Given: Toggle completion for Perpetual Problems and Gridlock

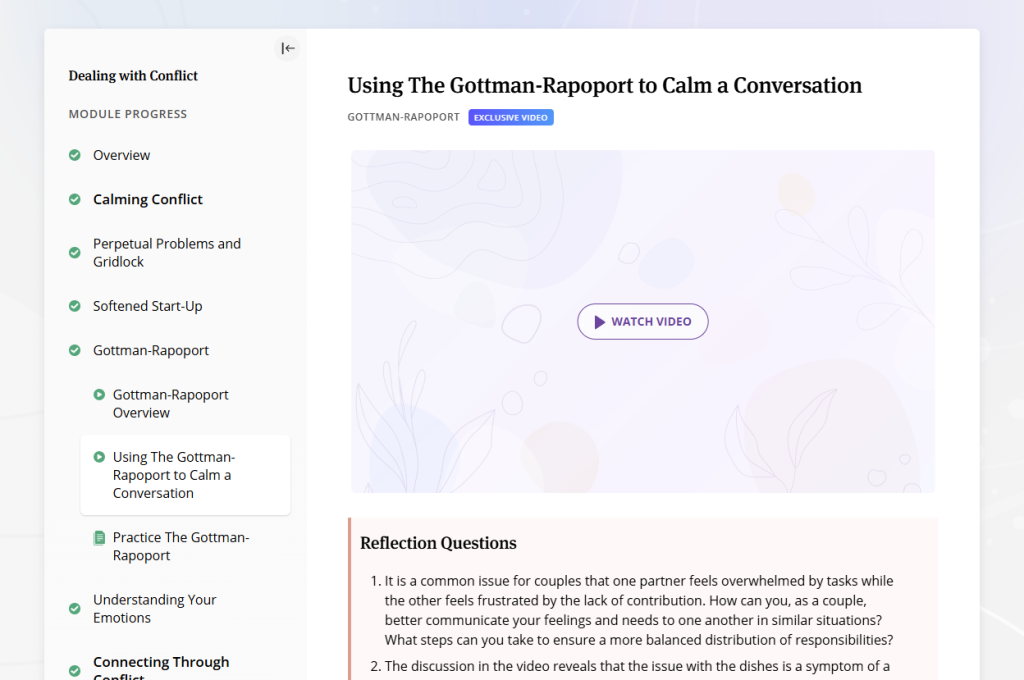Looking at the screenshot, I should point(74,252).
